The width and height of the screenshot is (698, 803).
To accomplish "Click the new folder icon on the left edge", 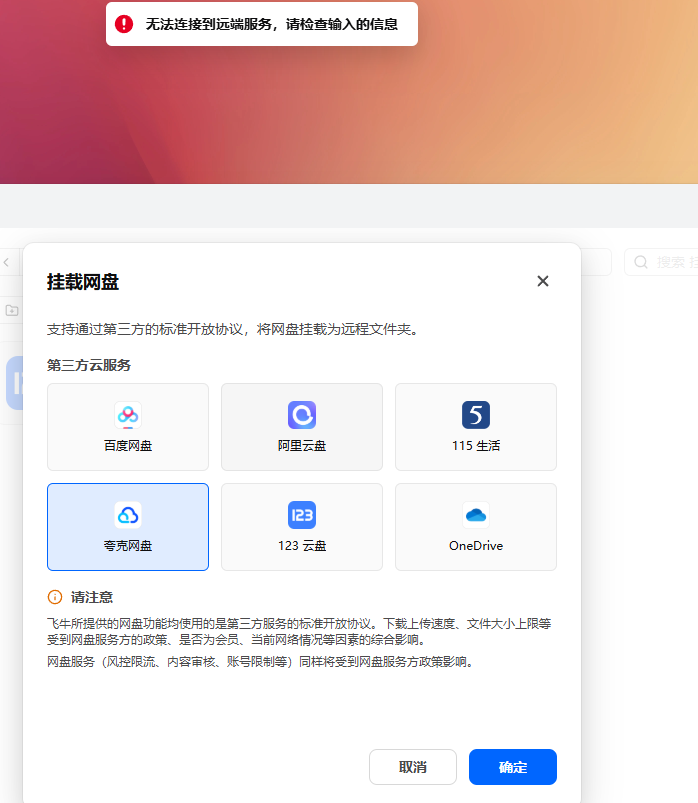I will pos(12,310).
